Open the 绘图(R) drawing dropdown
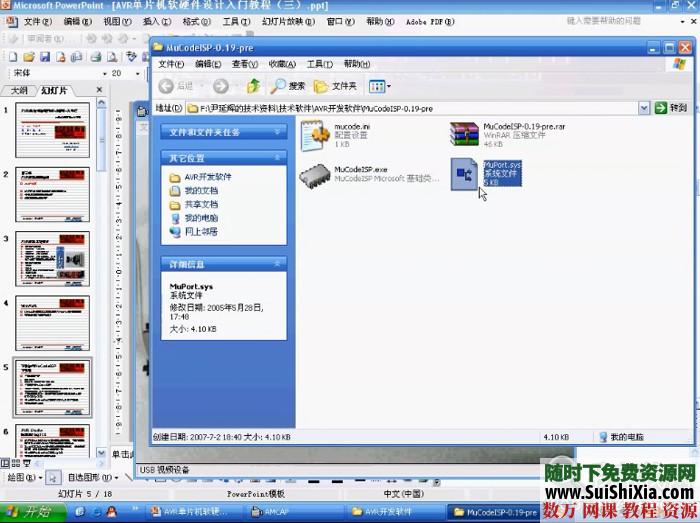700x523 pixels. click(25, 477)
